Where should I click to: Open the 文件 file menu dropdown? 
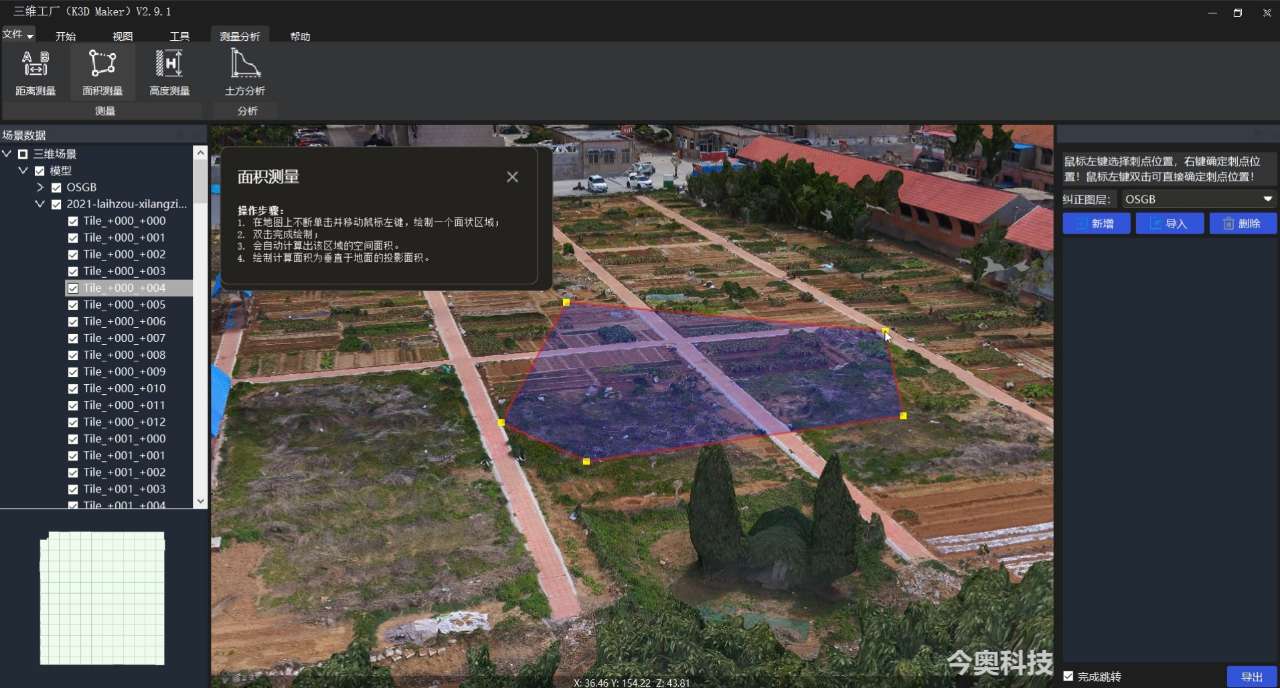click(x=18, y=34)
